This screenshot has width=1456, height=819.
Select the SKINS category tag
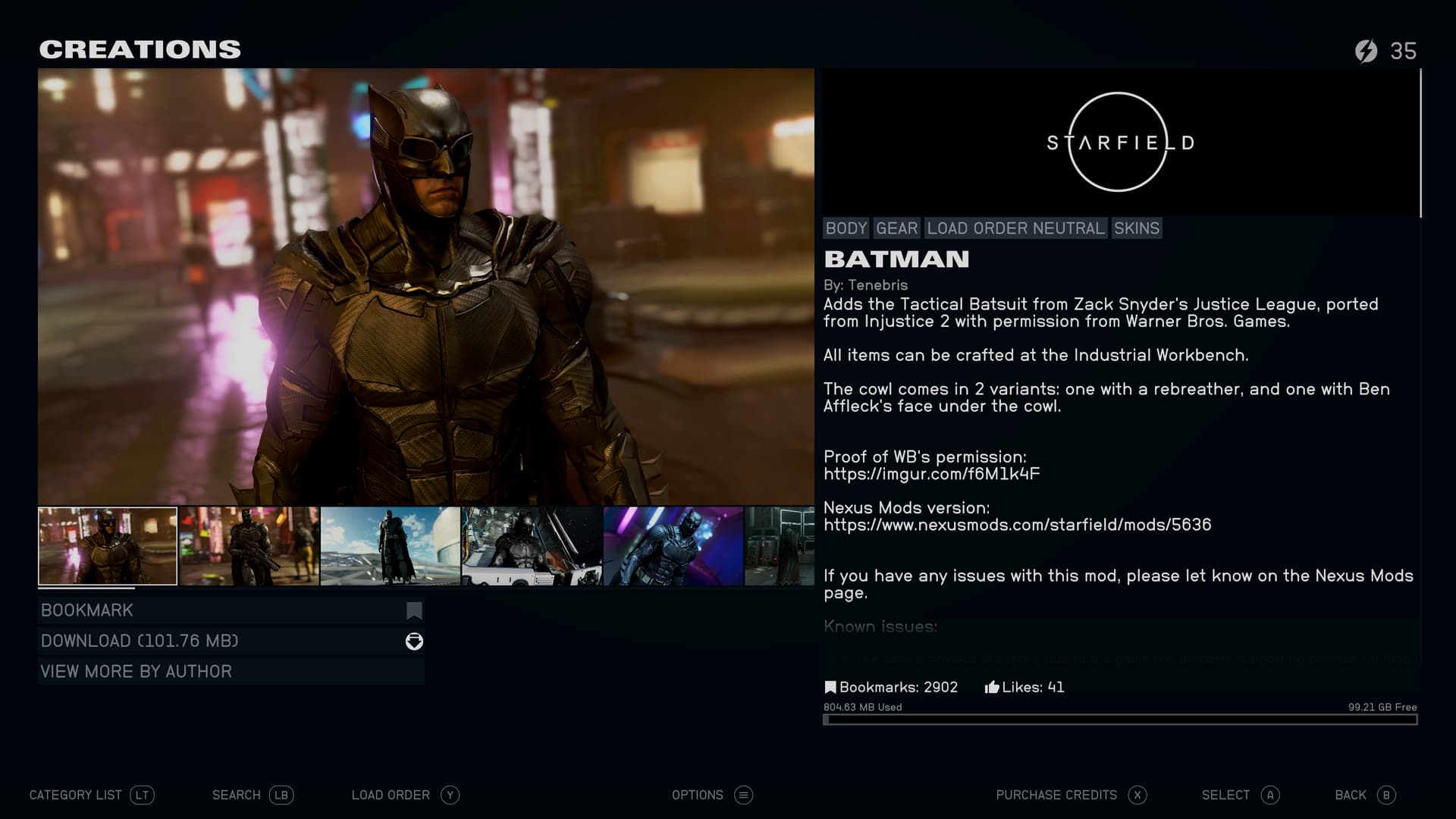tap(1136, 228)
